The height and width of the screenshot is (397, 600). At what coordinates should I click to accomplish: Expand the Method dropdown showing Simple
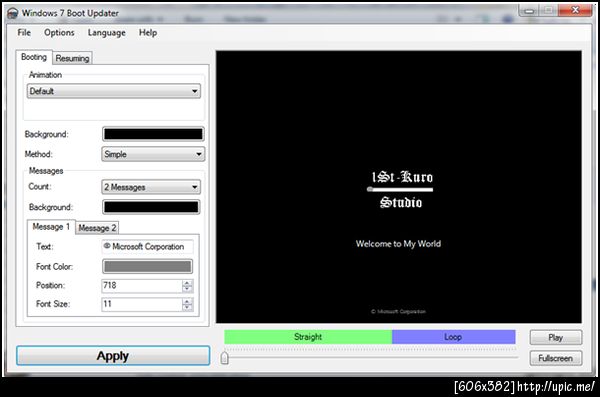tap(153, 154)
